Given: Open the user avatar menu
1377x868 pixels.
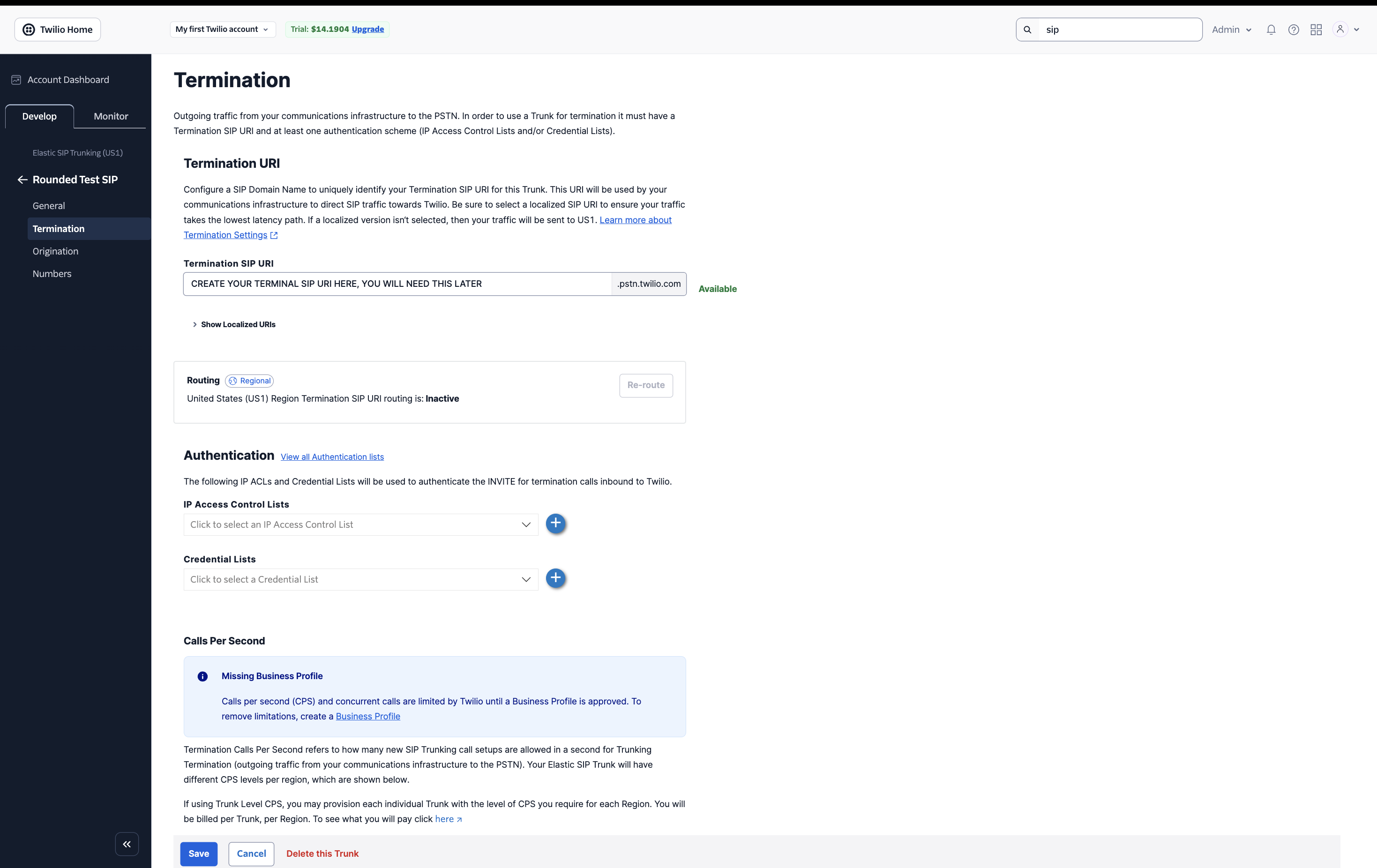Looking at the screenshot, I should click(x=1341, y=29).
